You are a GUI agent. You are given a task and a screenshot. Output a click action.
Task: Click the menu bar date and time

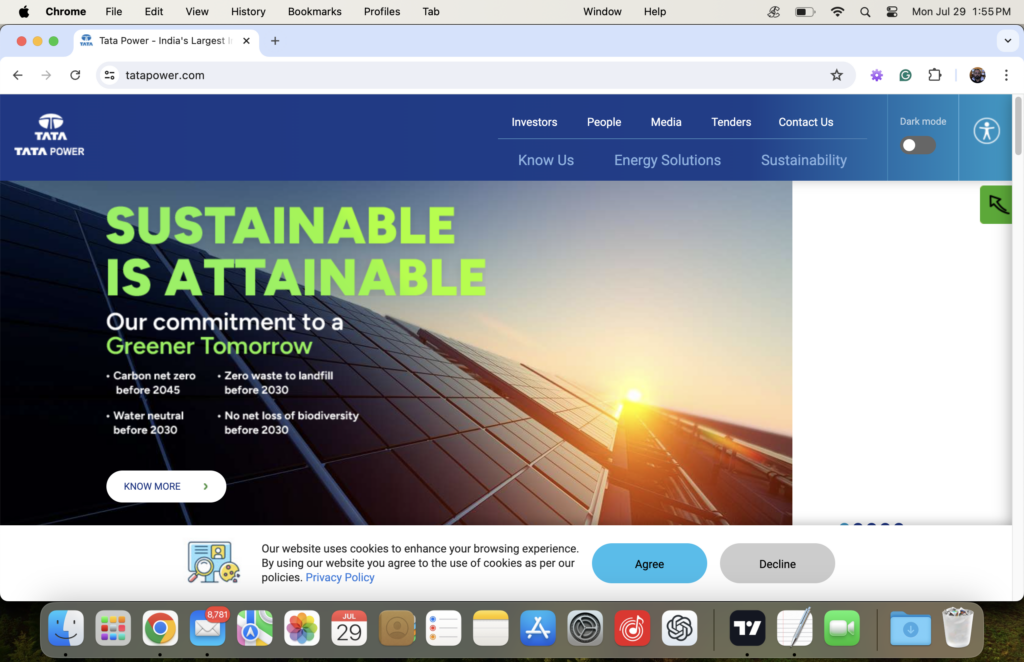pos(961,12)
